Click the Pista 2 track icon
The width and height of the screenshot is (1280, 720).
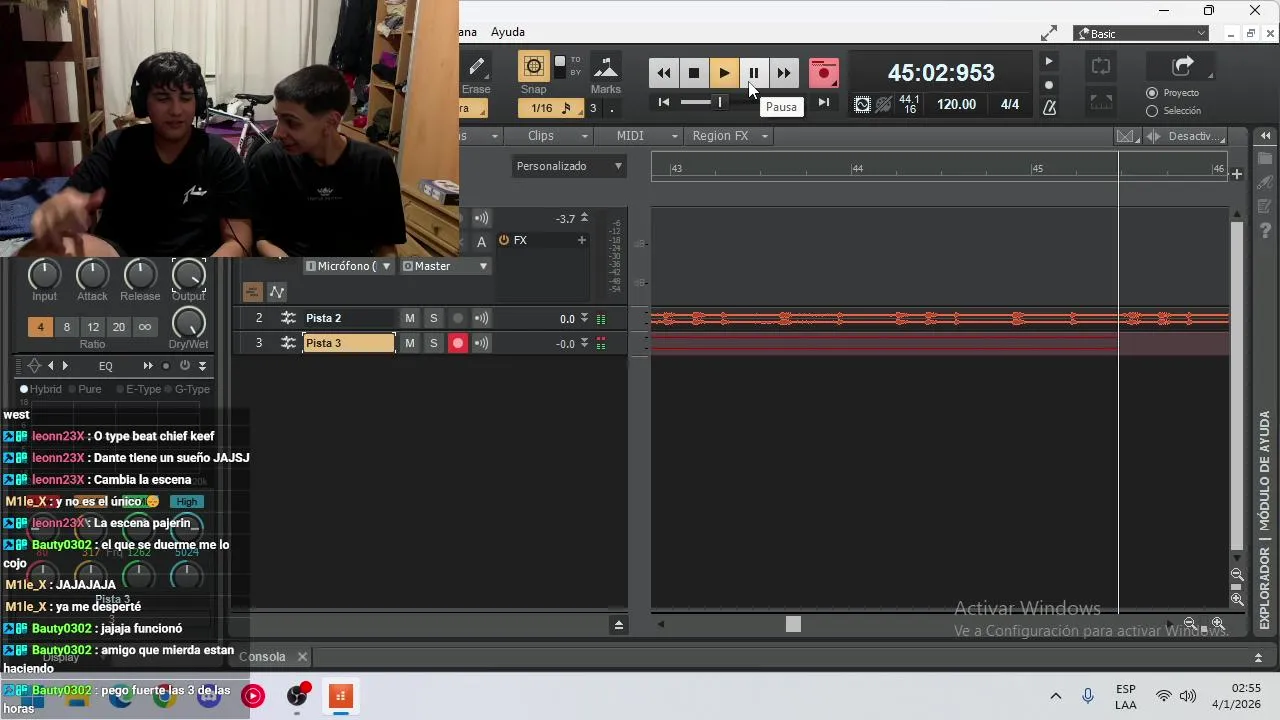tap(288, 318)
